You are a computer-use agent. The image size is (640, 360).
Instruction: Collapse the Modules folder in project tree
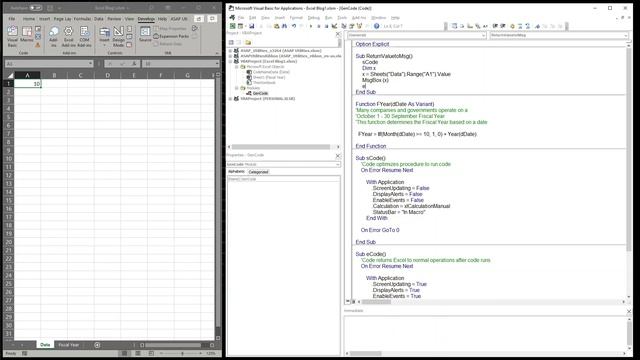237,88
